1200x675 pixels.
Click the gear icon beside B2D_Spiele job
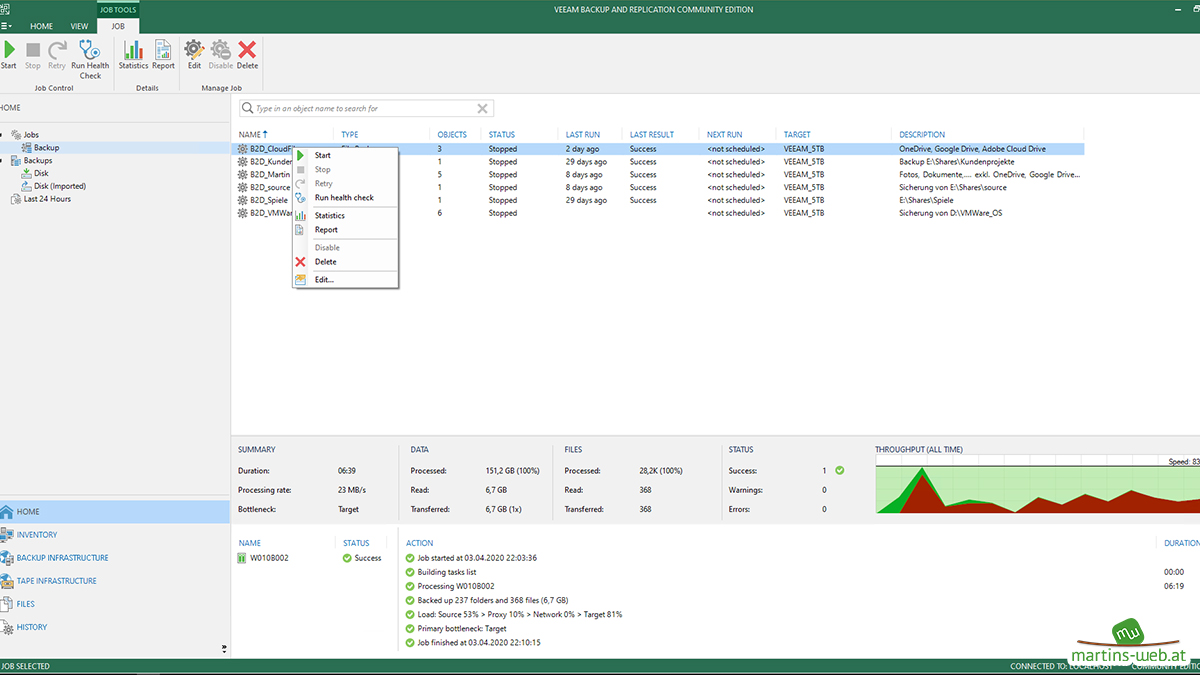click(x=243, y=201)
